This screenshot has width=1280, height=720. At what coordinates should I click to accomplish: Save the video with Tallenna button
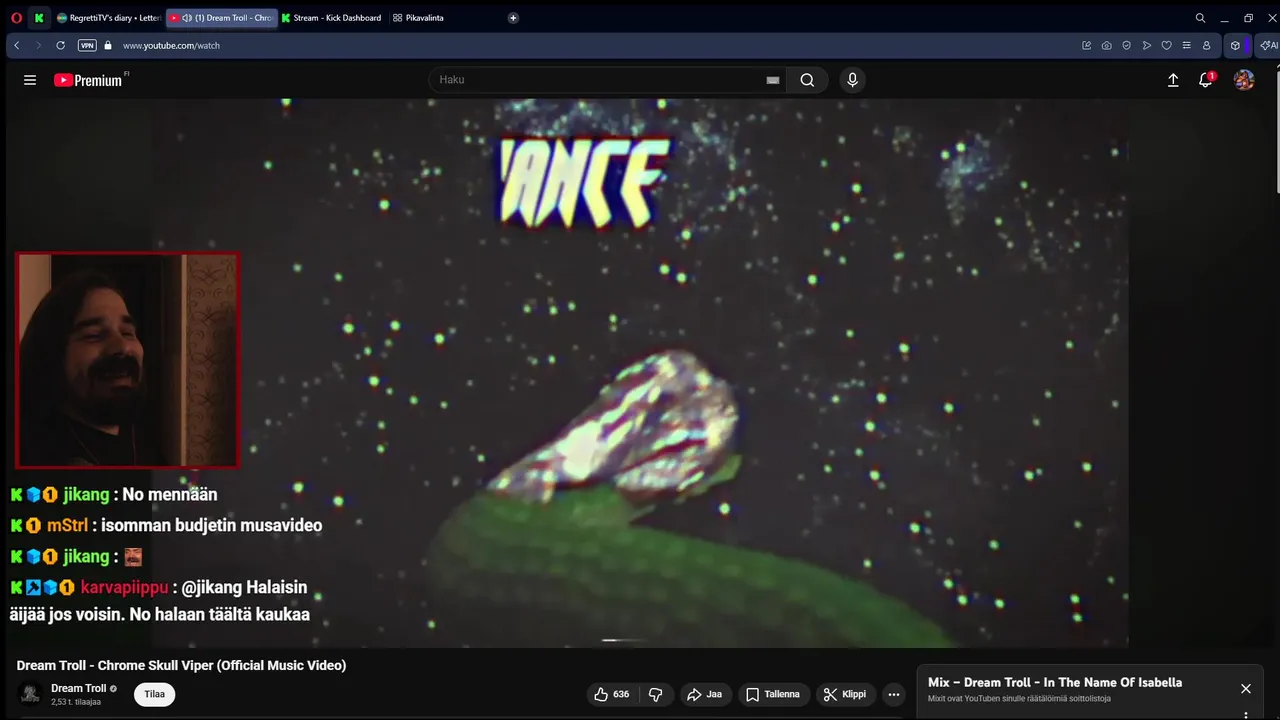click(x=773, y=694)
